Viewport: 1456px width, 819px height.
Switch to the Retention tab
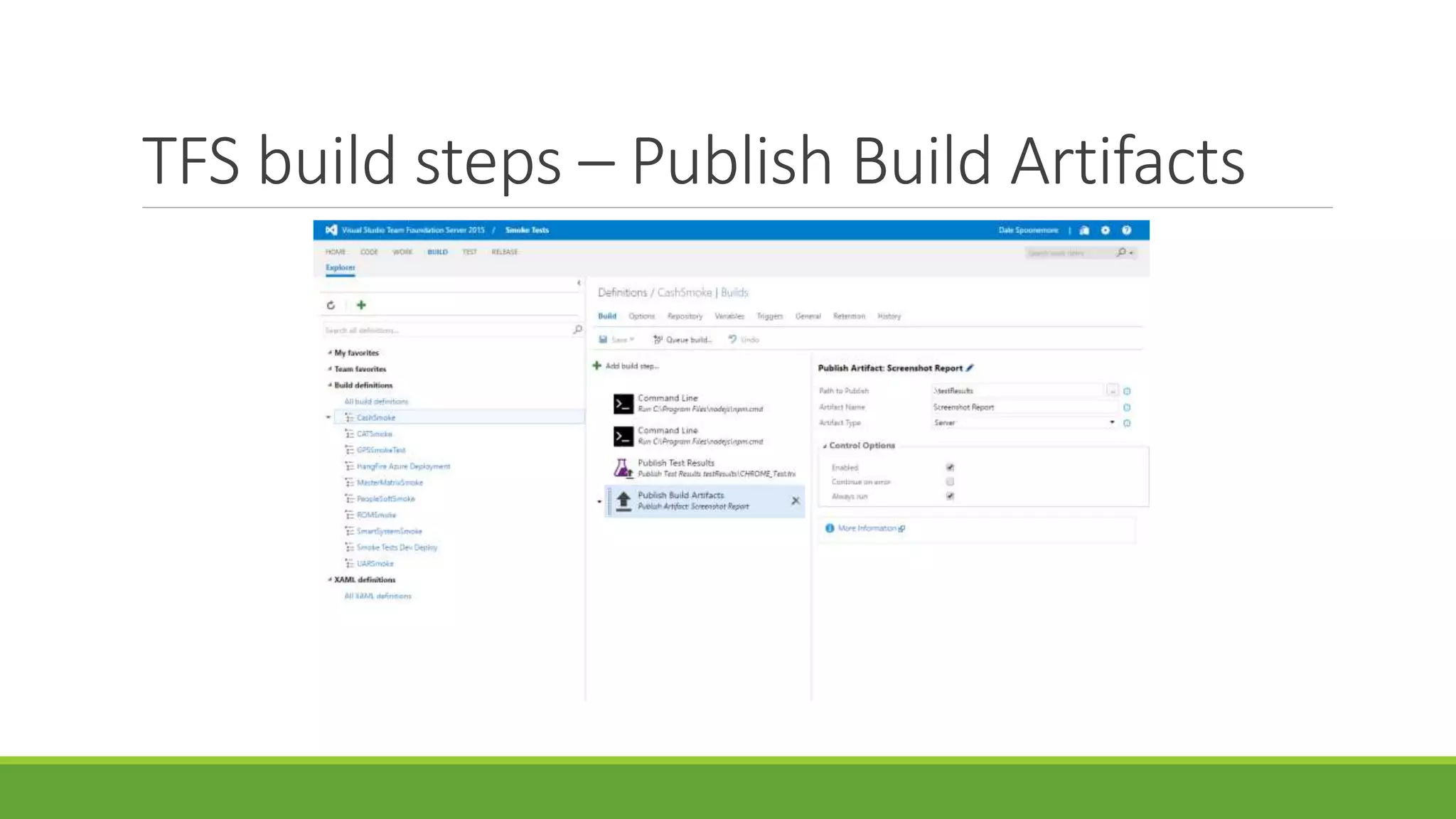click(x=849, y=316)
